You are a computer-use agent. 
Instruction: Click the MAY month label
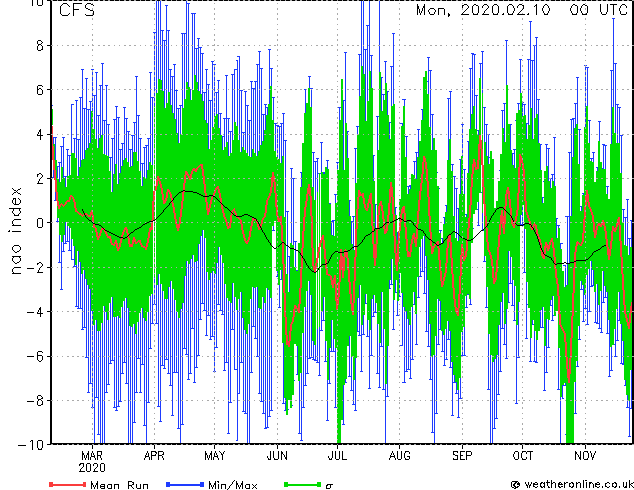pyautogui.click(x=215, y=456)
